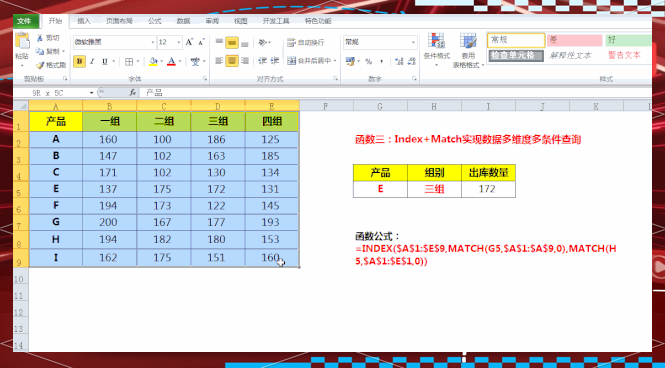The height and width of the screenshot is (368, 665).
Task: Select column F header
Action: [326, 106]
